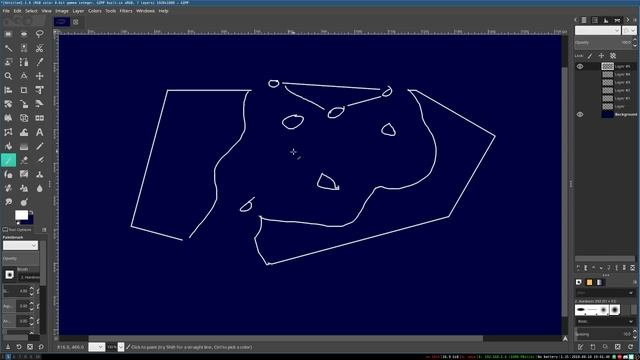Select the Fuzzy Select wand tool
Image resolution: width=640 pixels, height=360 pixels.
coord(8,49)
